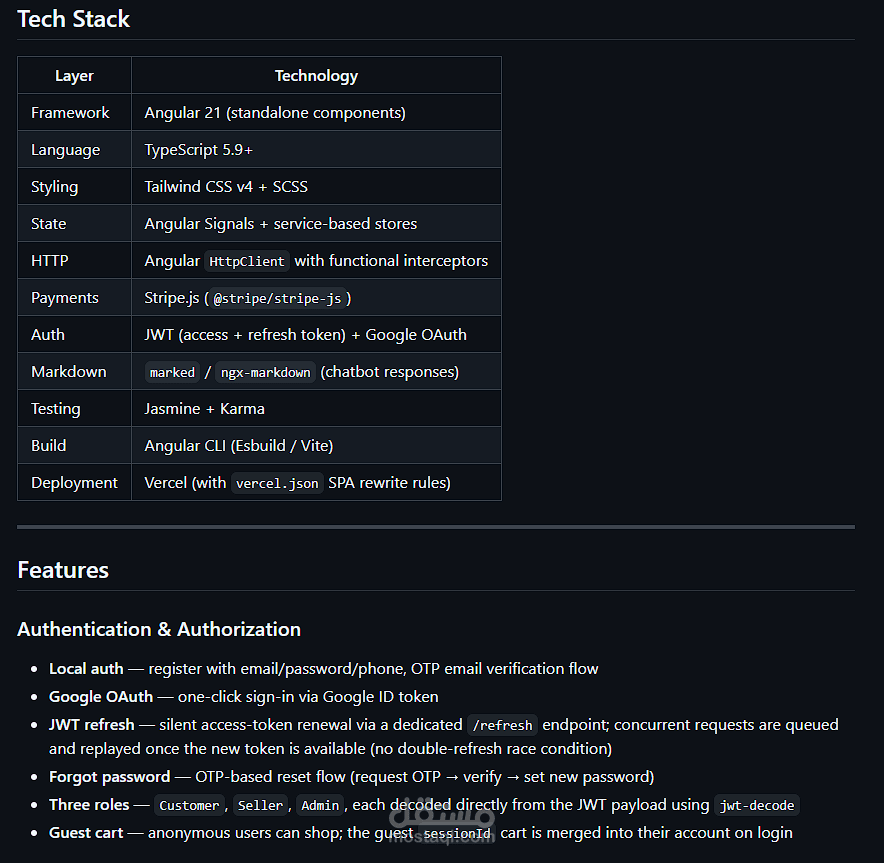Click the Angular 21 framework cell
The height and width of the screenshot is (863, 884).
[x=275, y=112]
